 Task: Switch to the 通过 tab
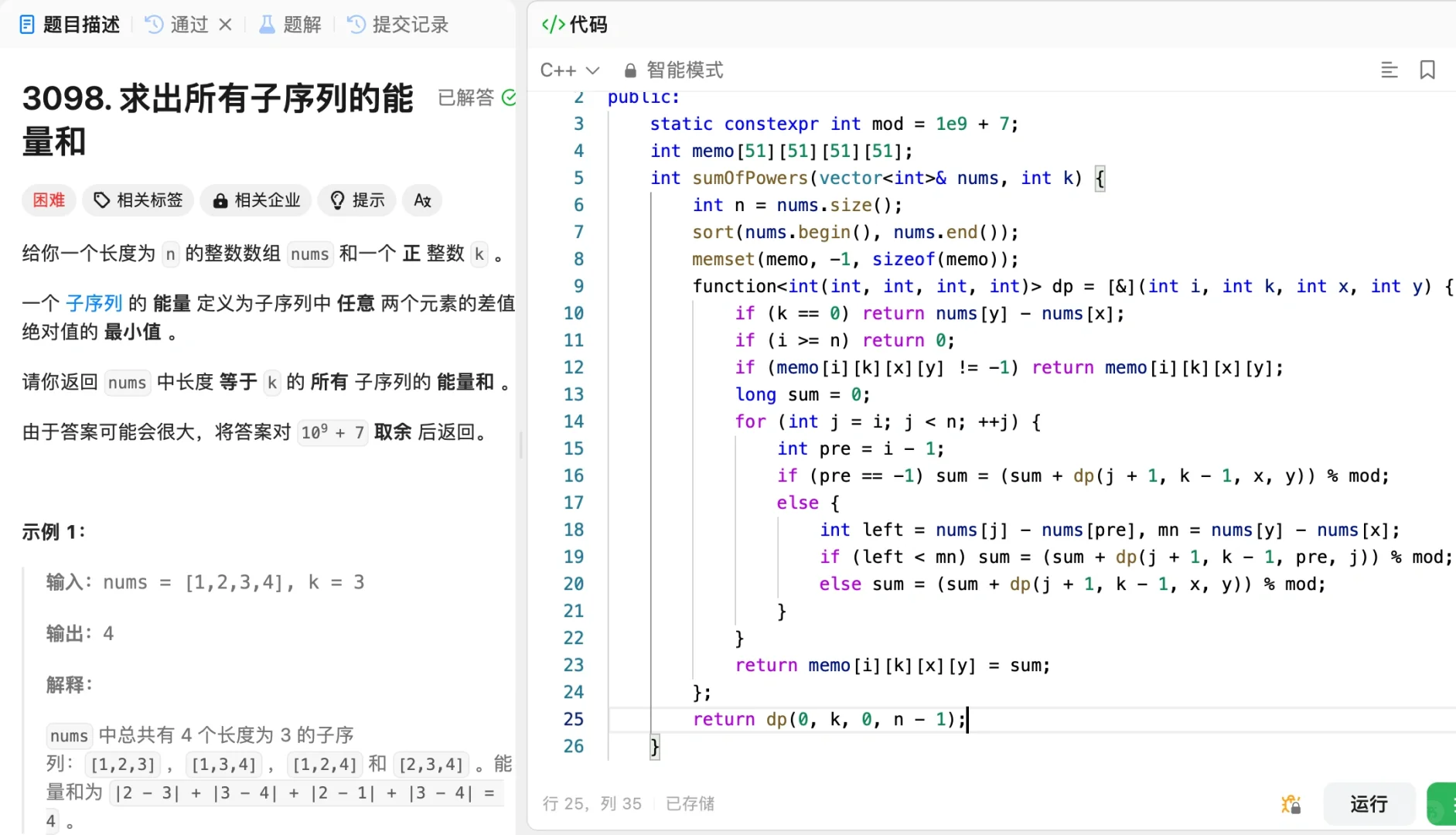[178, 25]
